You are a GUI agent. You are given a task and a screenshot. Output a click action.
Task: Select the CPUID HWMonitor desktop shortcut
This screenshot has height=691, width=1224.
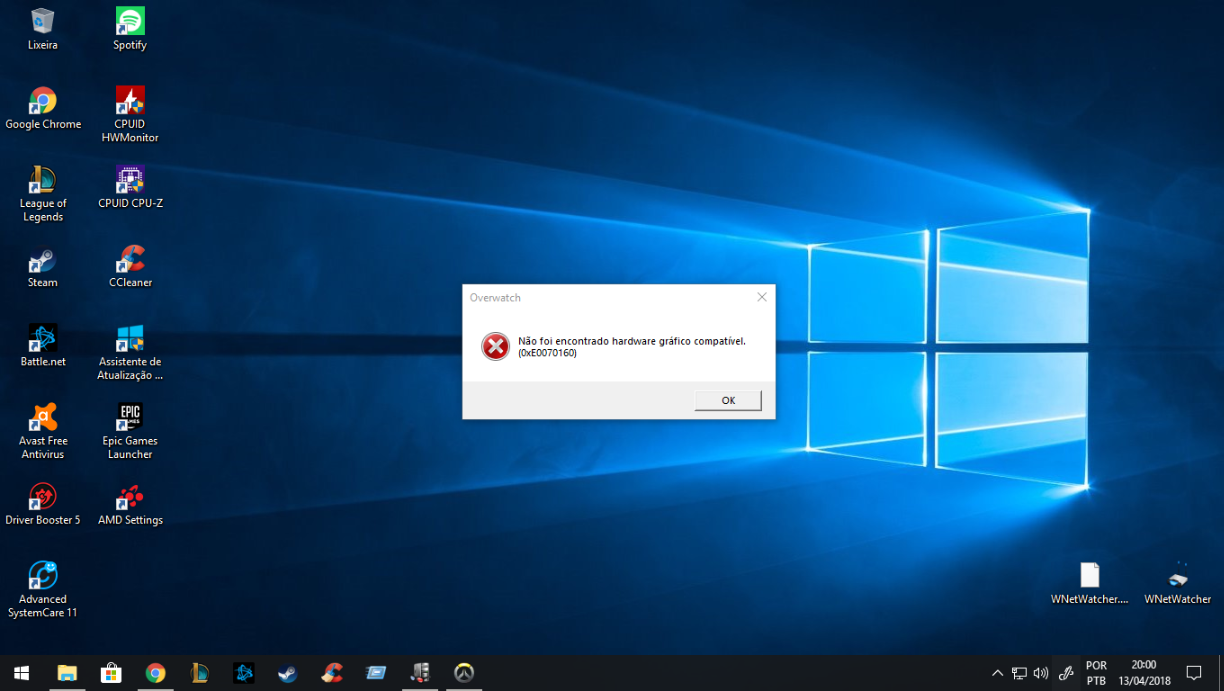[x=130, y=114]
